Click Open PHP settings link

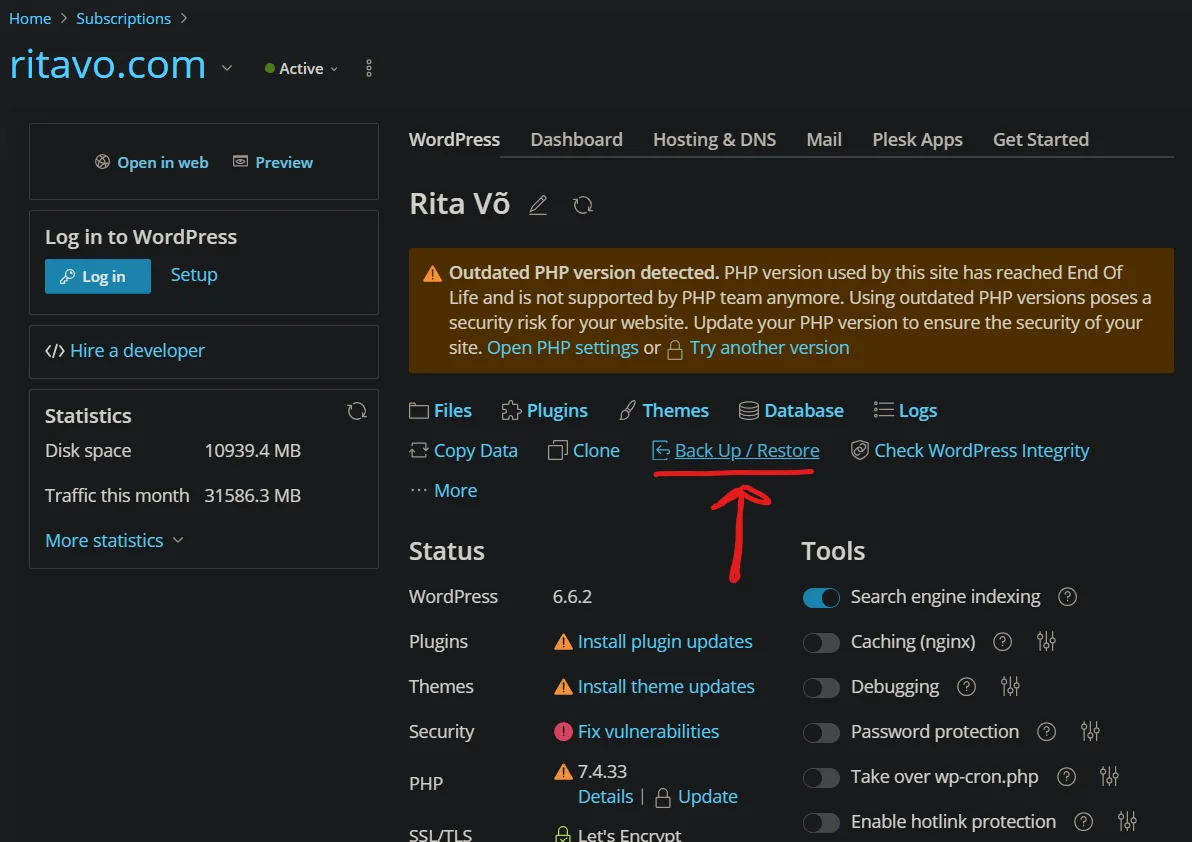coord(563,348)
